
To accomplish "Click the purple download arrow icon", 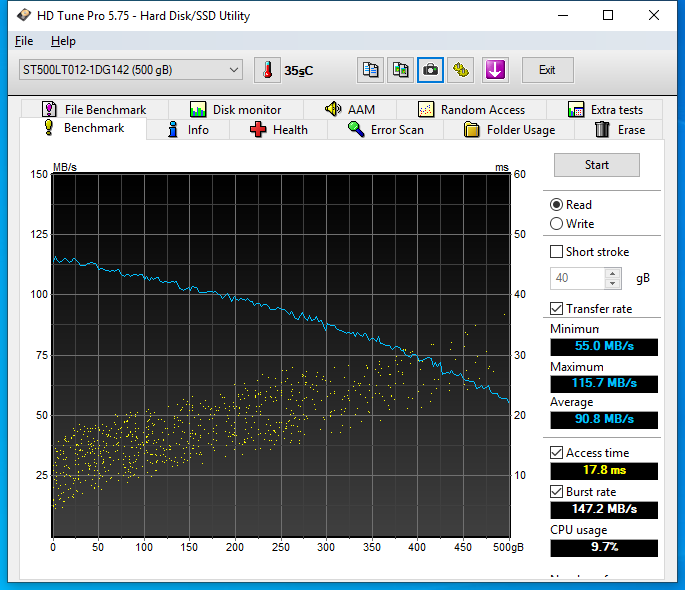I will [x=495, y=70].
